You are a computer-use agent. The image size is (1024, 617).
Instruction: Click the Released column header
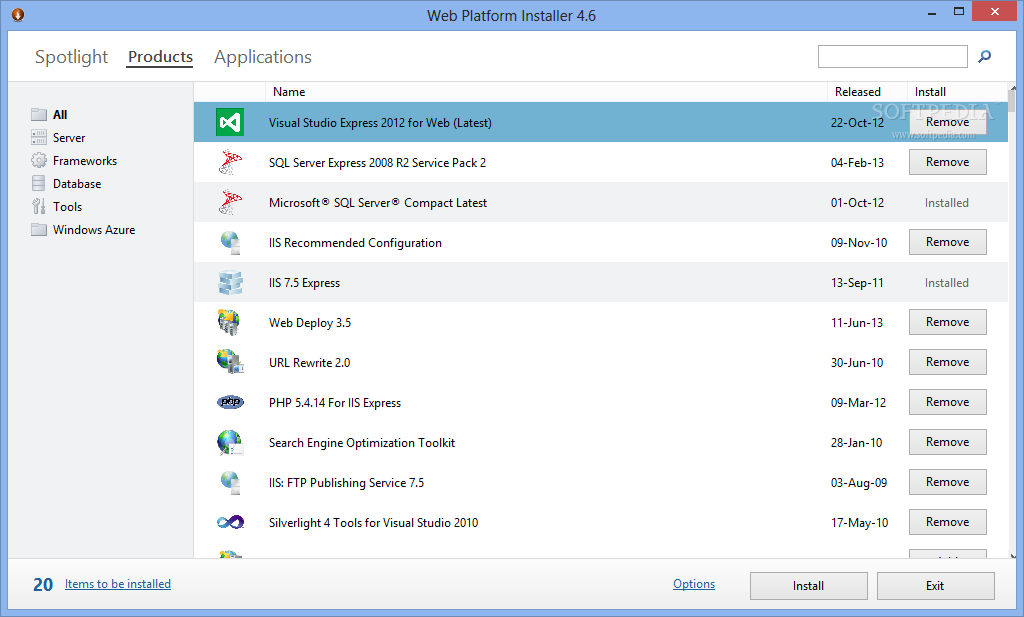coord(867,92)
